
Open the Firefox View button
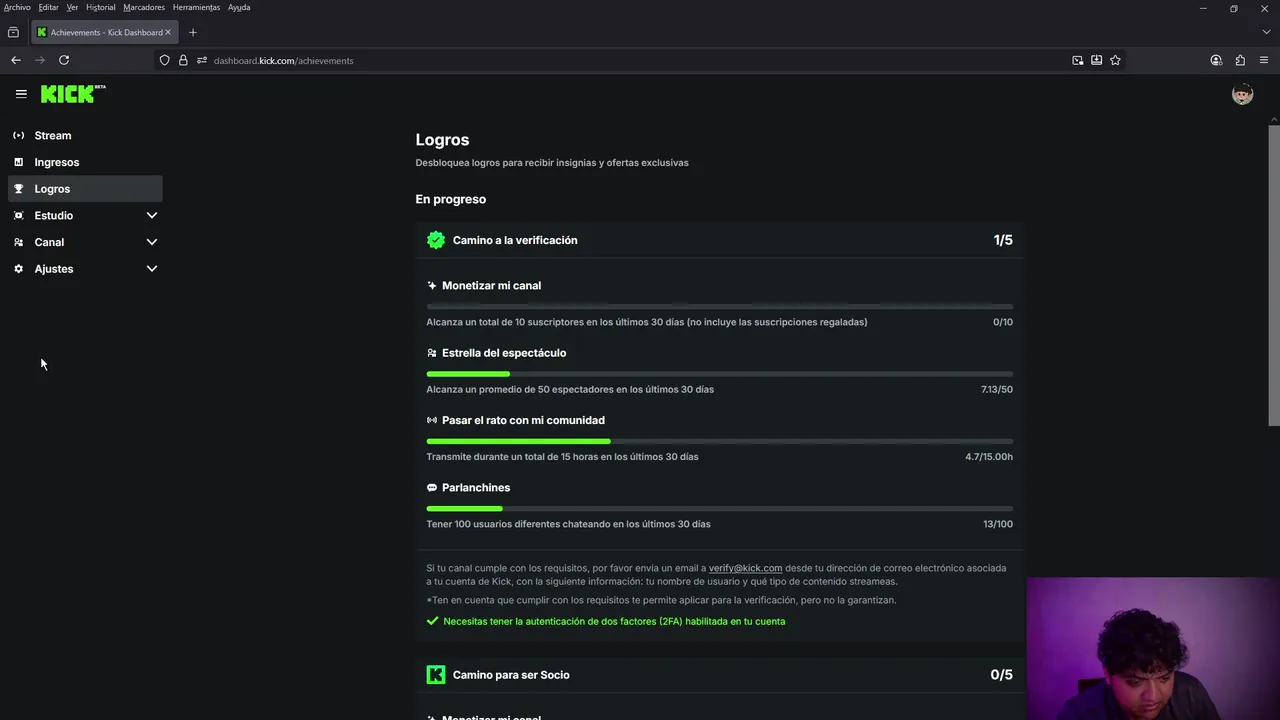13,32
